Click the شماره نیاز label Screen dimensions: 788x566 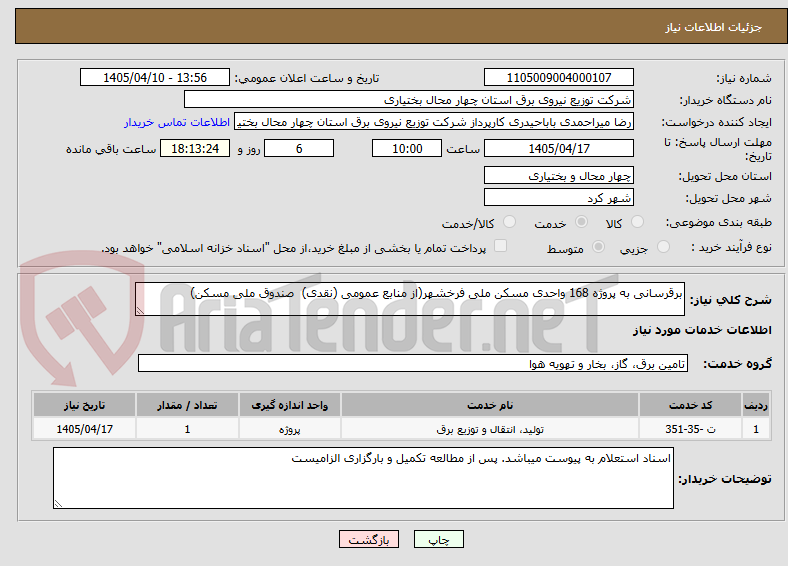(744, 78)
